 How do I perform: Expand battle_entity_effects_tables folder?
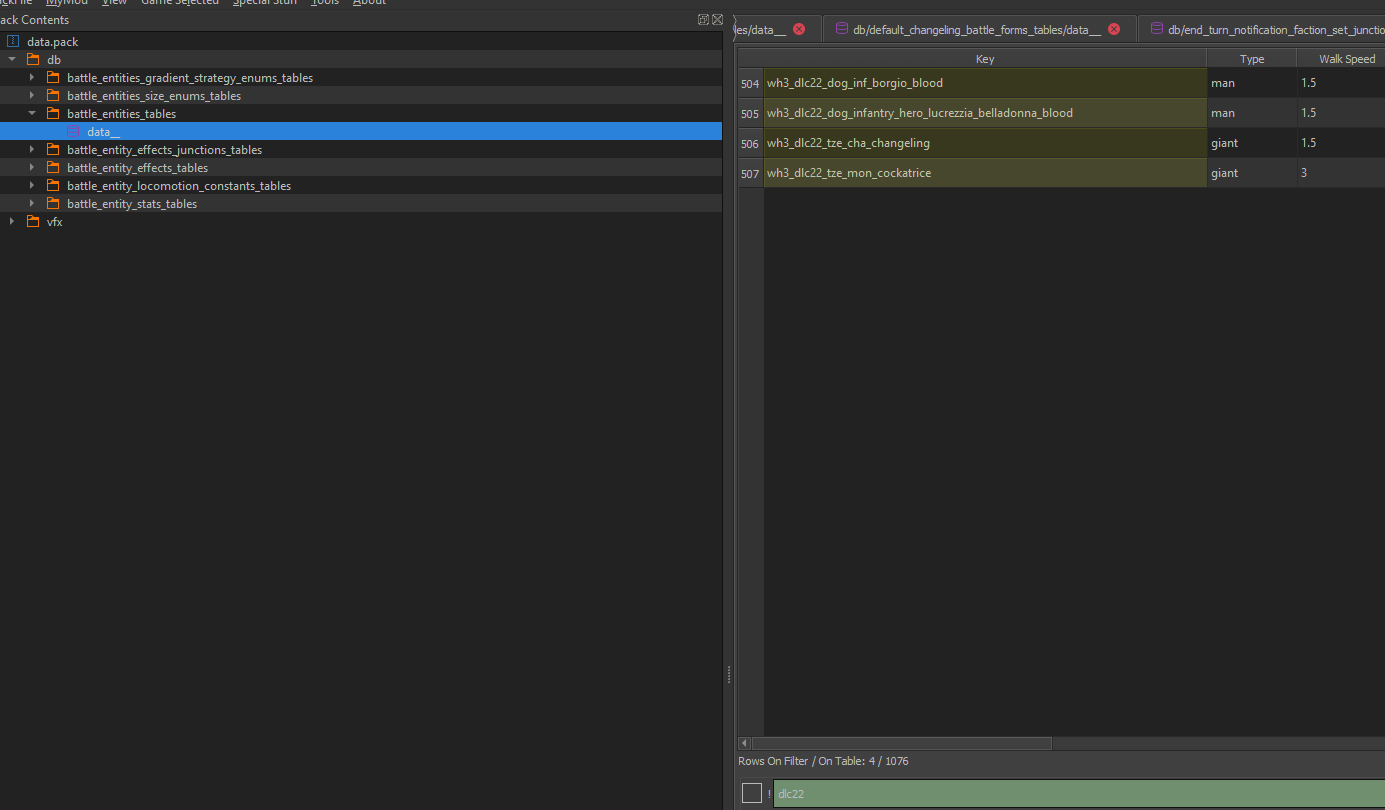click(32, 168)
